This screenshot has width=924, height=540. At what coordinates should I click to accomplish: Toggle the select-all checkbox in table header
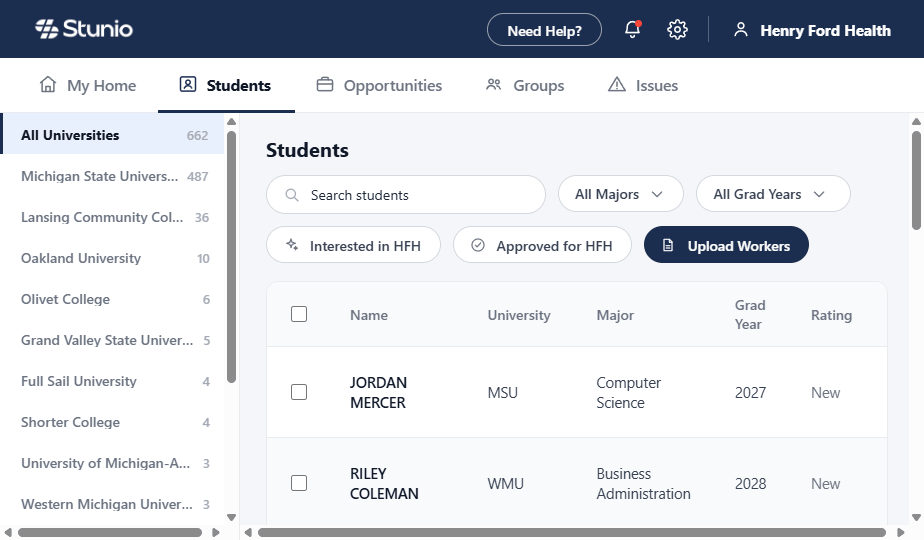coord(299,314)
